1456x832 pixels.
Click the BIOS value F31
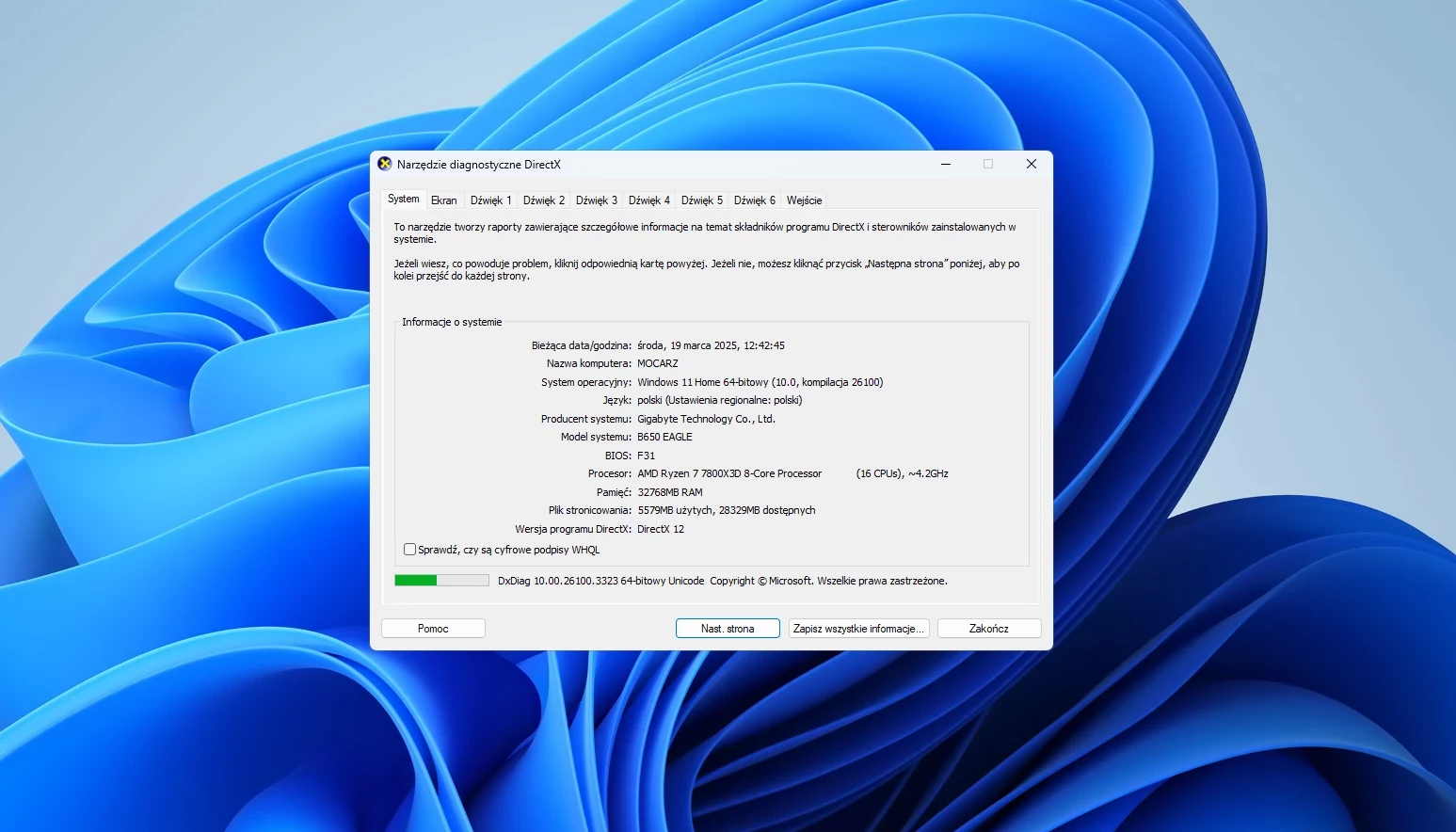[647, 456]
